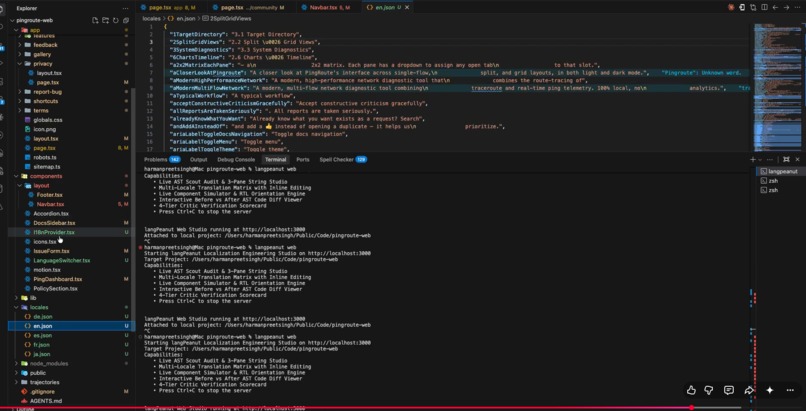This screenshot has width=806, height=411.
Task: Open Explorer's more actions ellipsis
Action: coord(125,8)
